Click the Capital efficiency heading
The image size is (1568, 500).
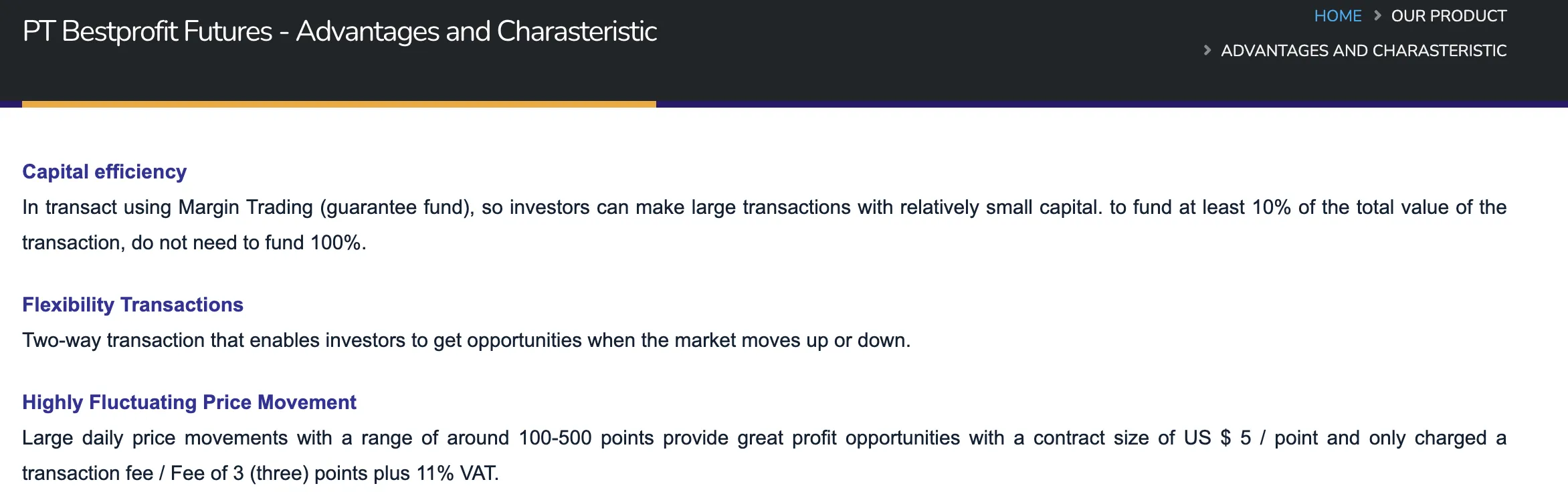pos(104,172)
